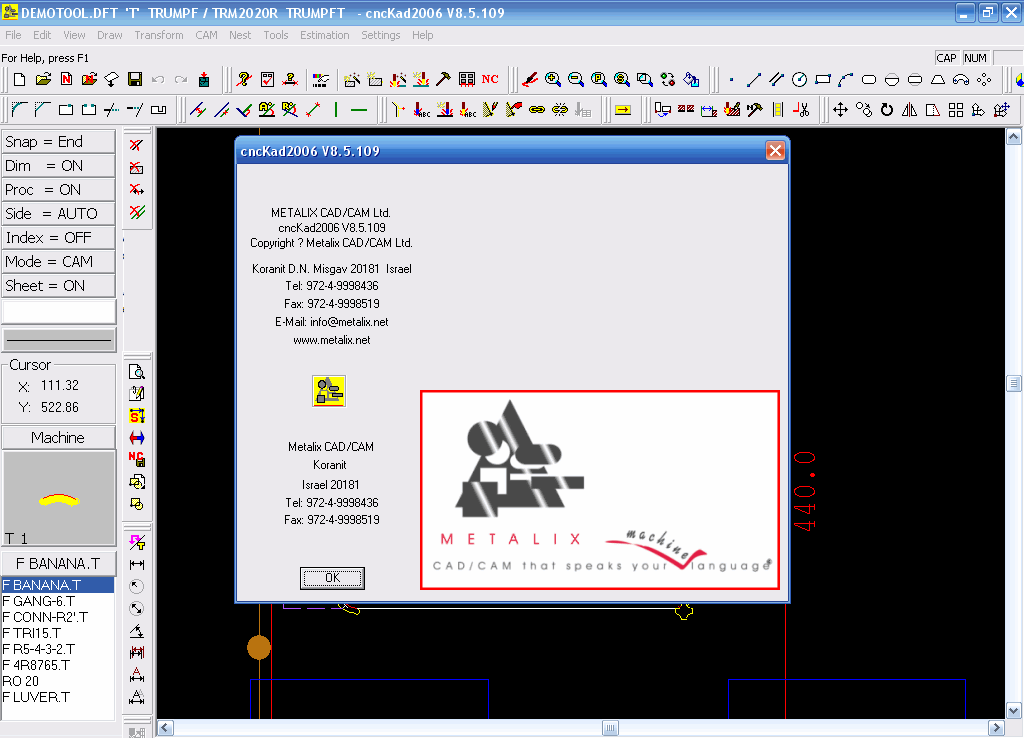Click the line style preview box
The height and width of the screenshot is (738, 1024).
click(x=59, y=340)
